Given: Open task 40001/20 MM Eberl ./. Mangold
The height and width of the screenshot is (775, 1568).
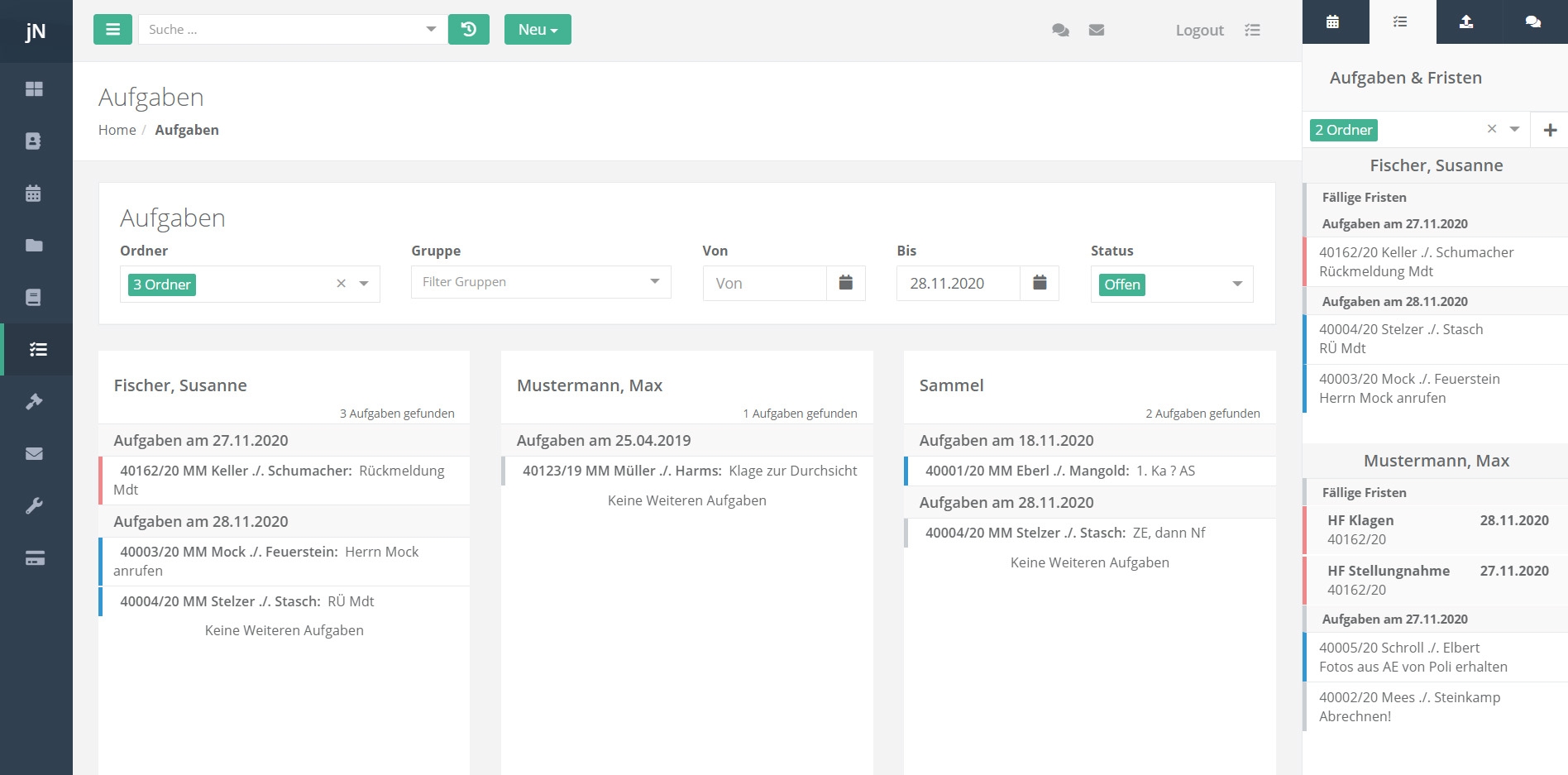Looking at the screenshot, I should point(1090,471).
